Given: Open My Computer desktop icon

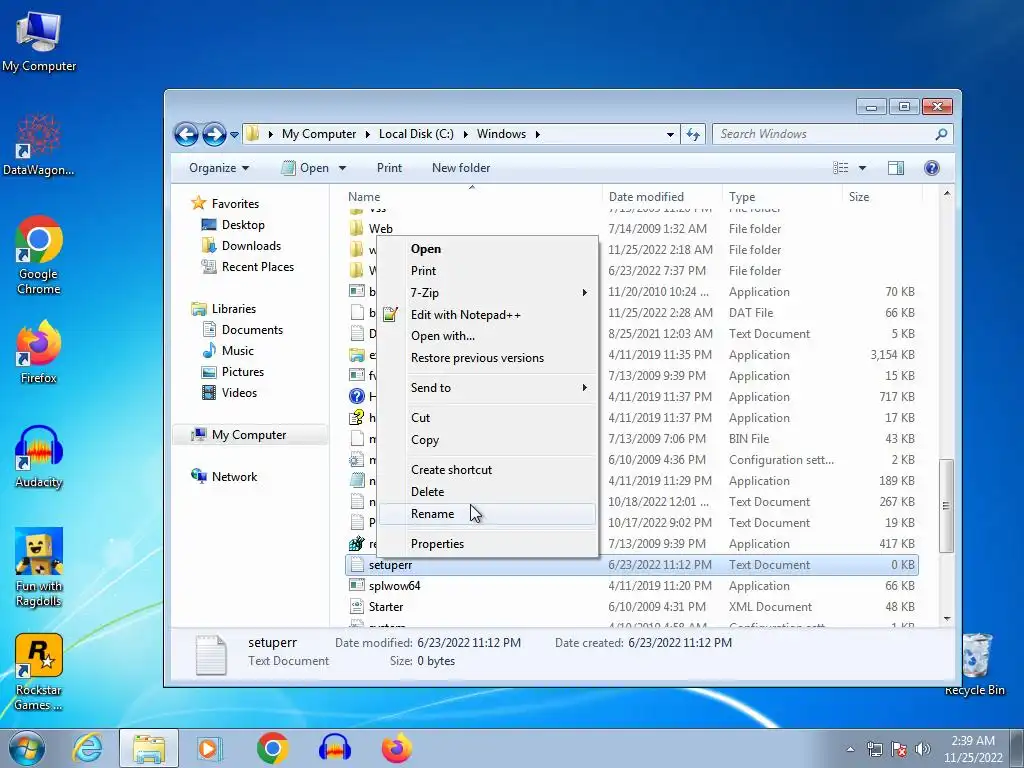Looking at the screenshot, I should tap(39, 42).
